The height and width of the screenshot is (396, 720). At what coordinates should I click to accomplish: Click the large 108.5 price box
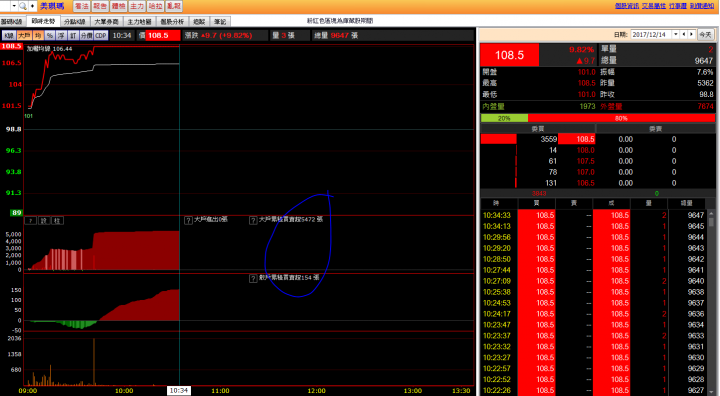pyautogui.click(x=509, y=55)
